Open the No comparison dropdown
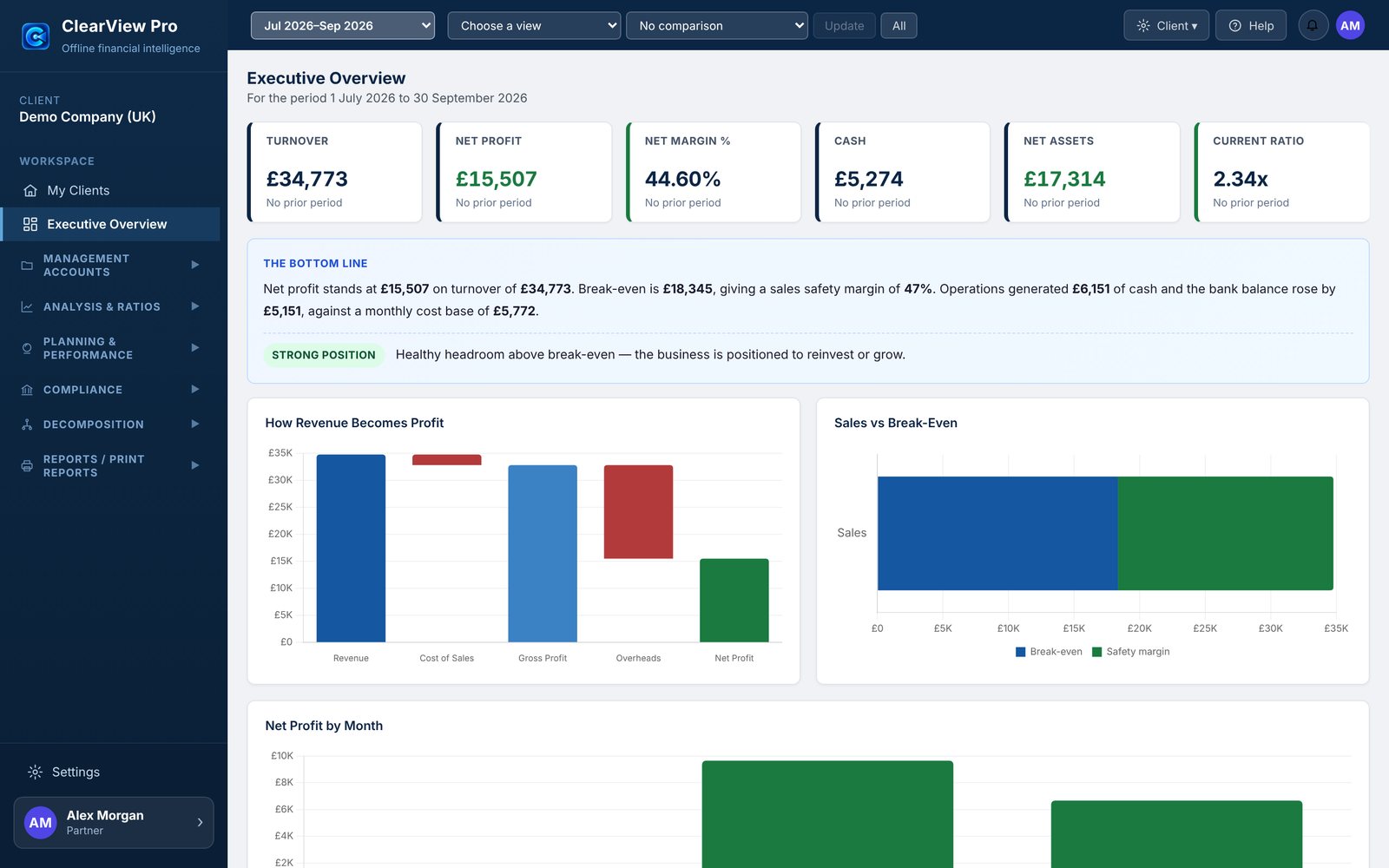This screenshot has height=868, width=1389. (x=717, y=26)
